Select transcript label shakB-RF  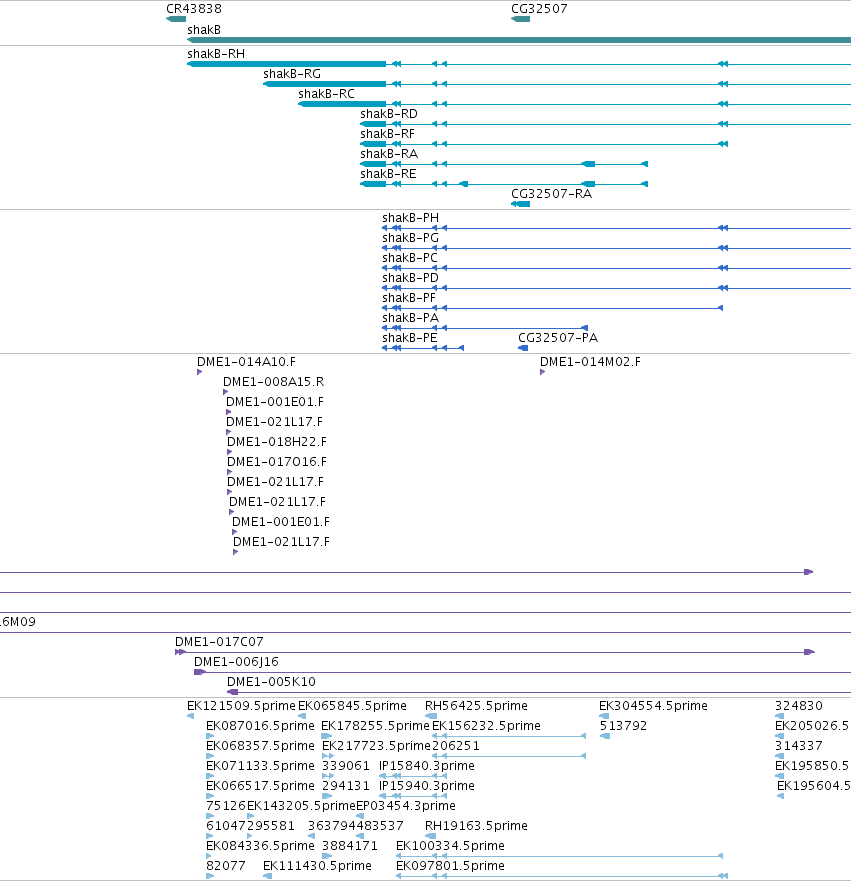[387, 134]
